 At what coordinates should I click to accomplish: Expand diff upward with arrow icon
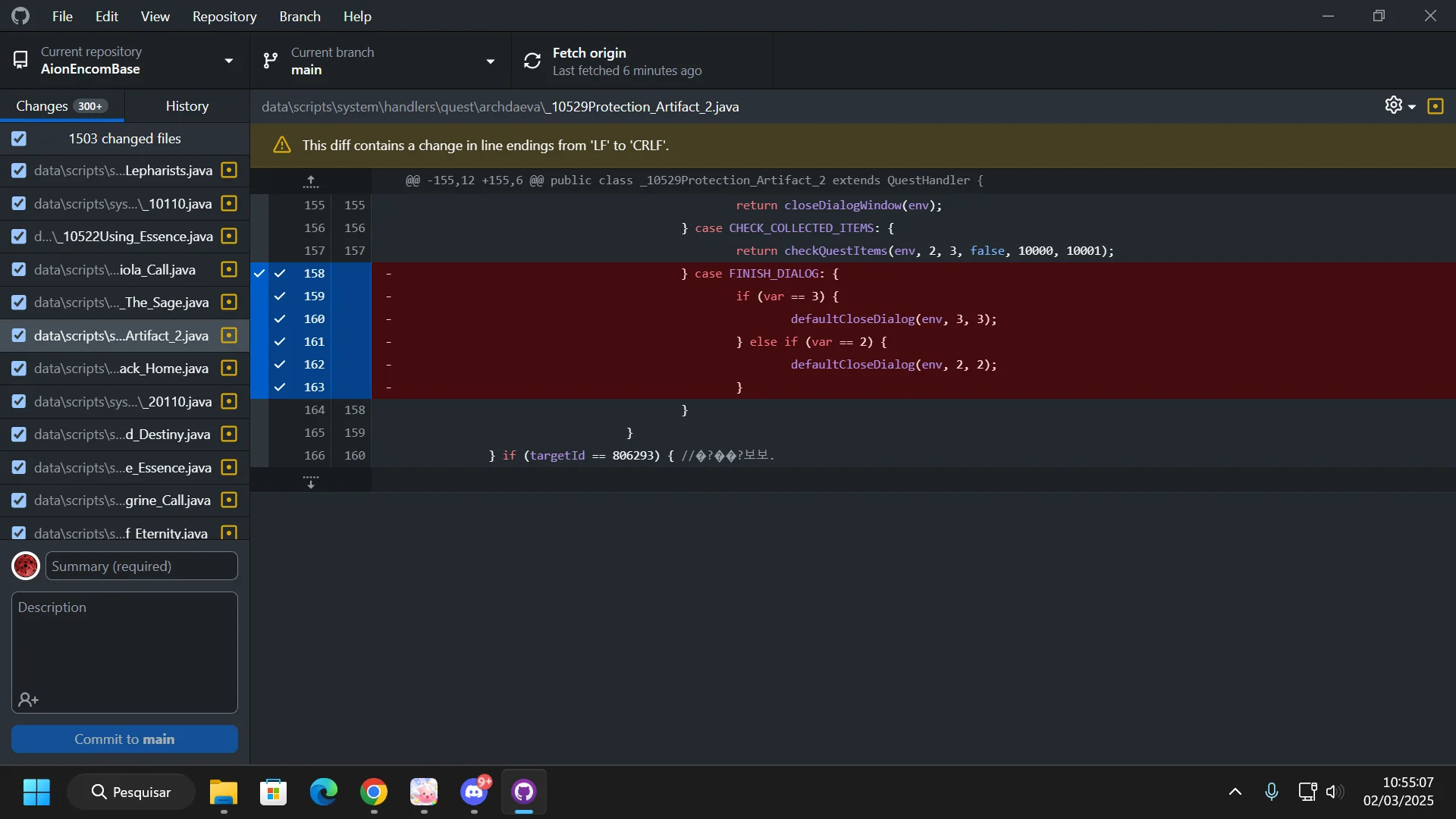[x=311, y=180]
